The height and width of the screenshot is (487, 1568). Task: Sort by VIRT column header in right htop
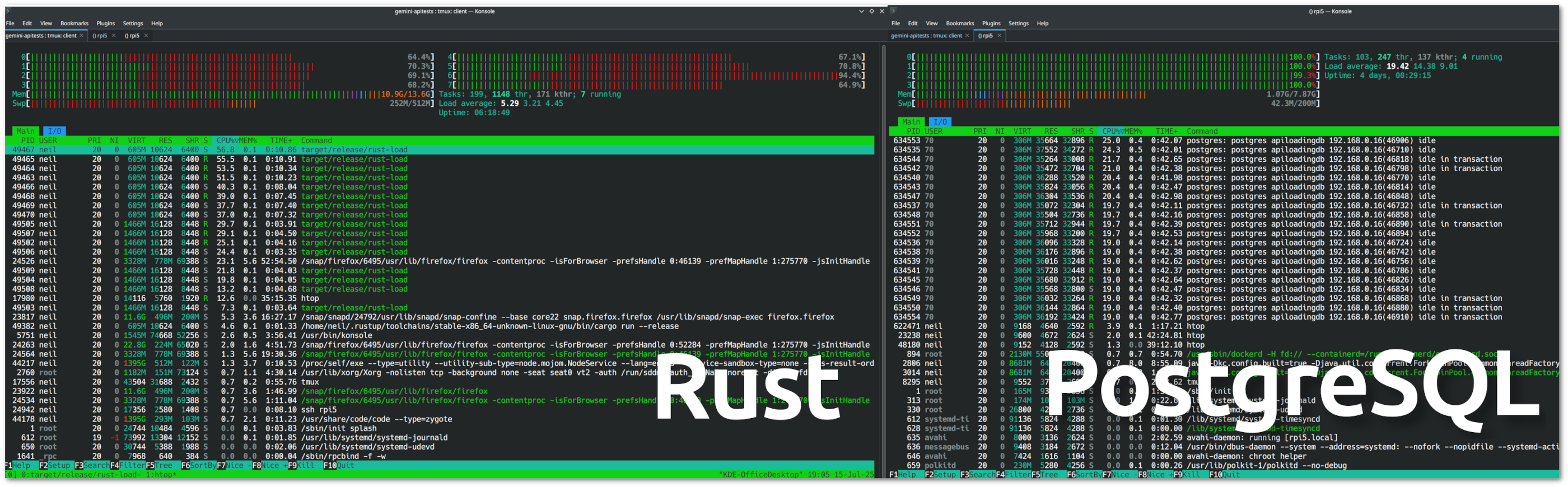click(x=1022, y=131)
